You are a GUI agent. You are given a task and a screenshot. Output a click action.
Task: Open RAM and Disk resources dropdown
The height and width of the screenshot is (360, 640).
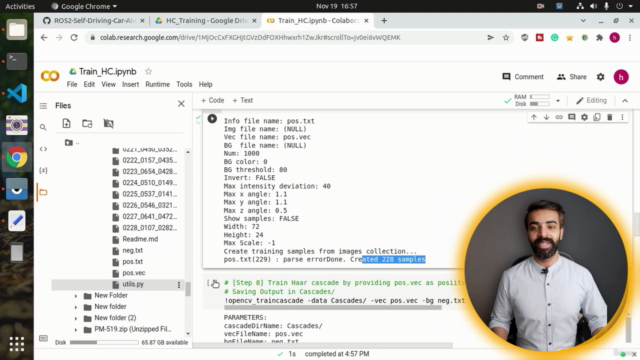pos(558,100)
